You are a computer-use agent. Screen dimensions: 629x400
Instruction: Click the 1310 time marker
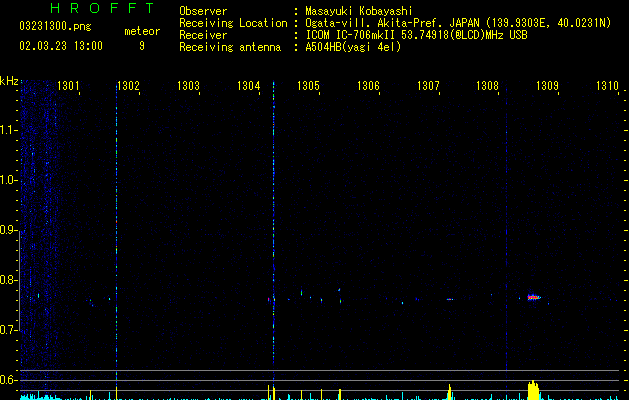[607, 86]
